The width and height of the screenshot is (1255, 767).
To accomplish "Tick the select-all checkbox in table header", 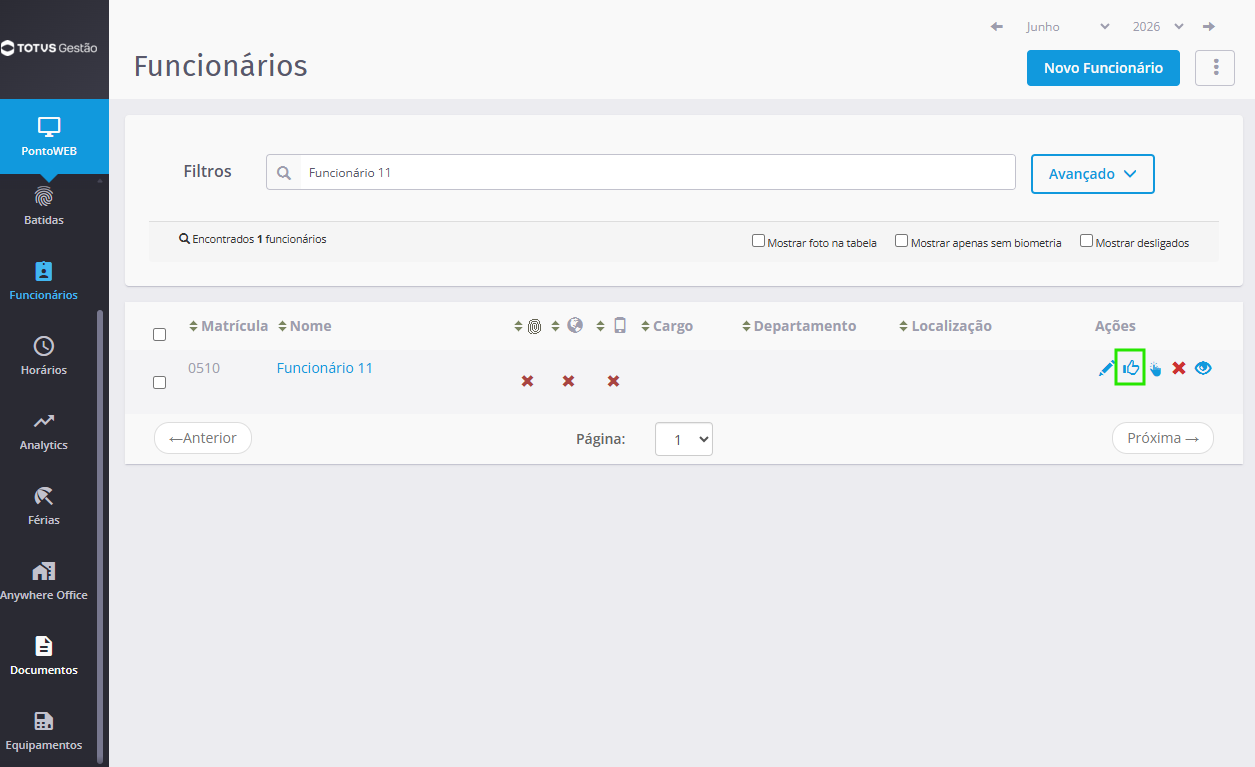I will click(159, 335).
